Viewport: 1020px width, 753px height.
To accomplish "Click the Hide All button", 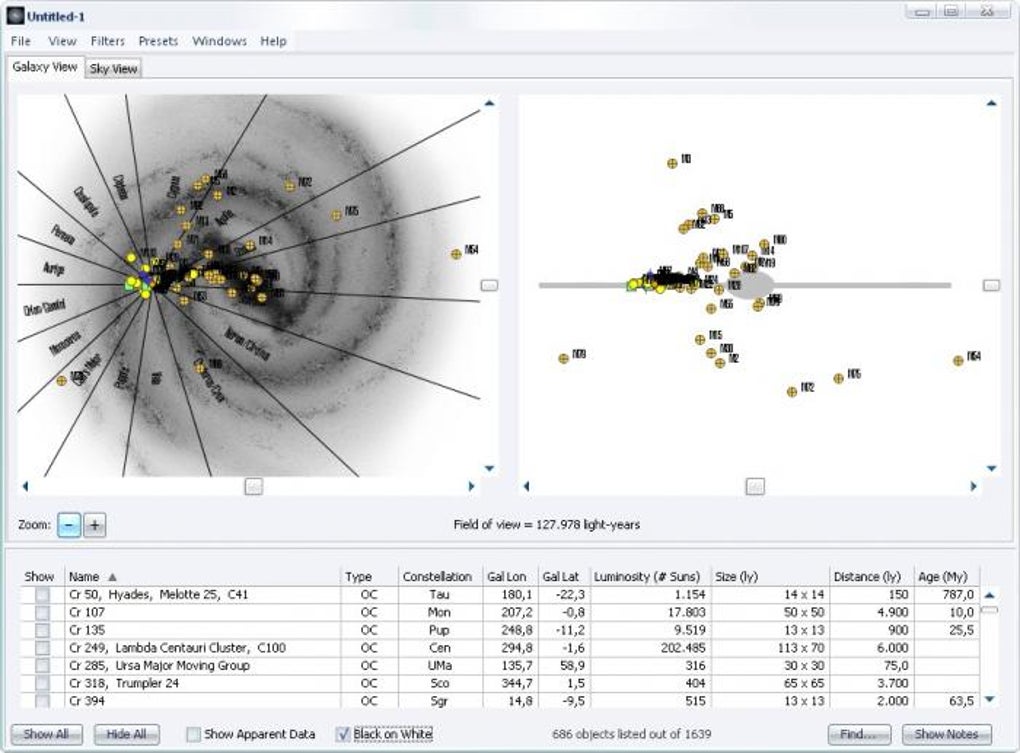I will pyautogui.click(x=126, y=734).
